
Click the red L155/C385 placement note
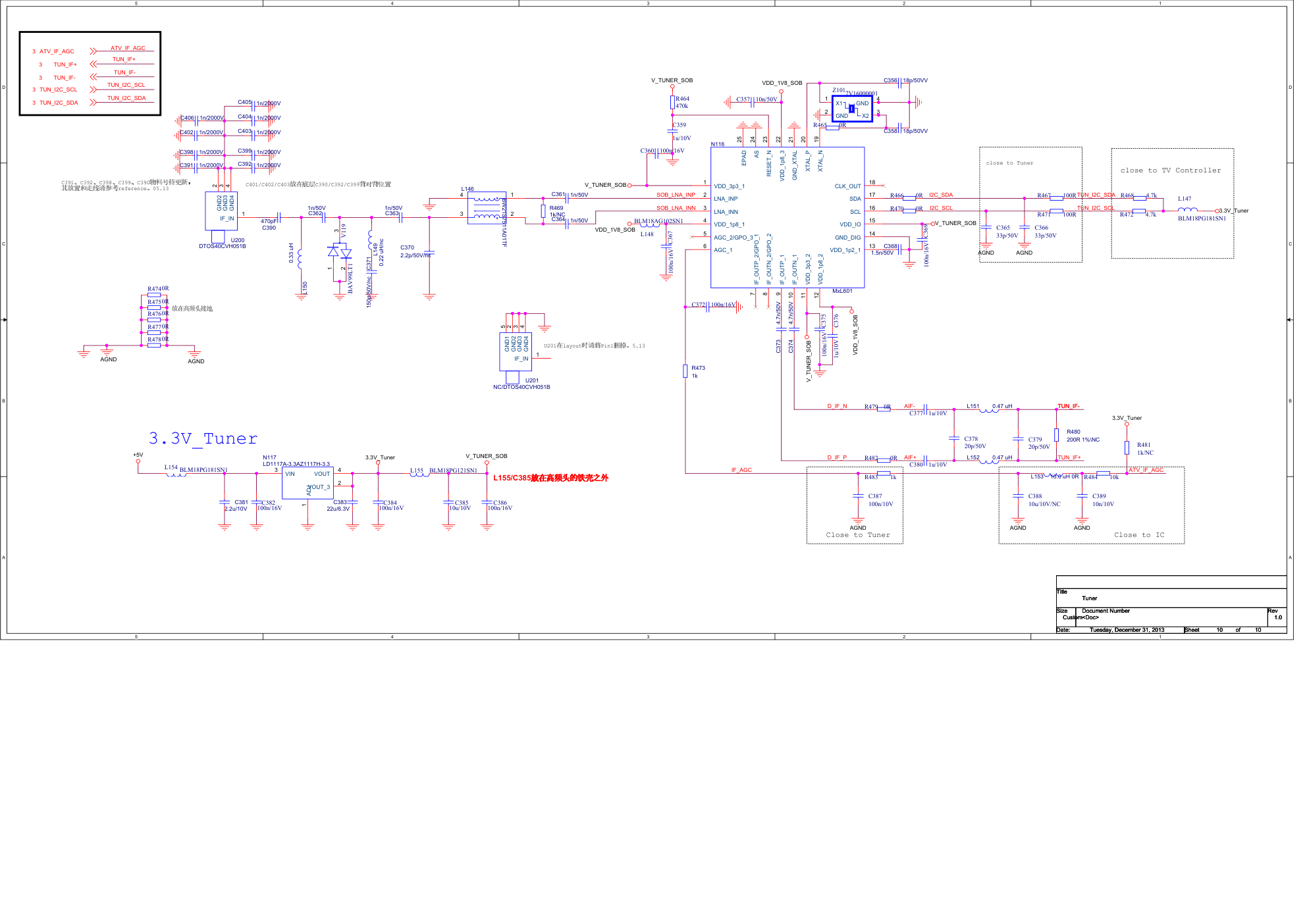[550, 478]
